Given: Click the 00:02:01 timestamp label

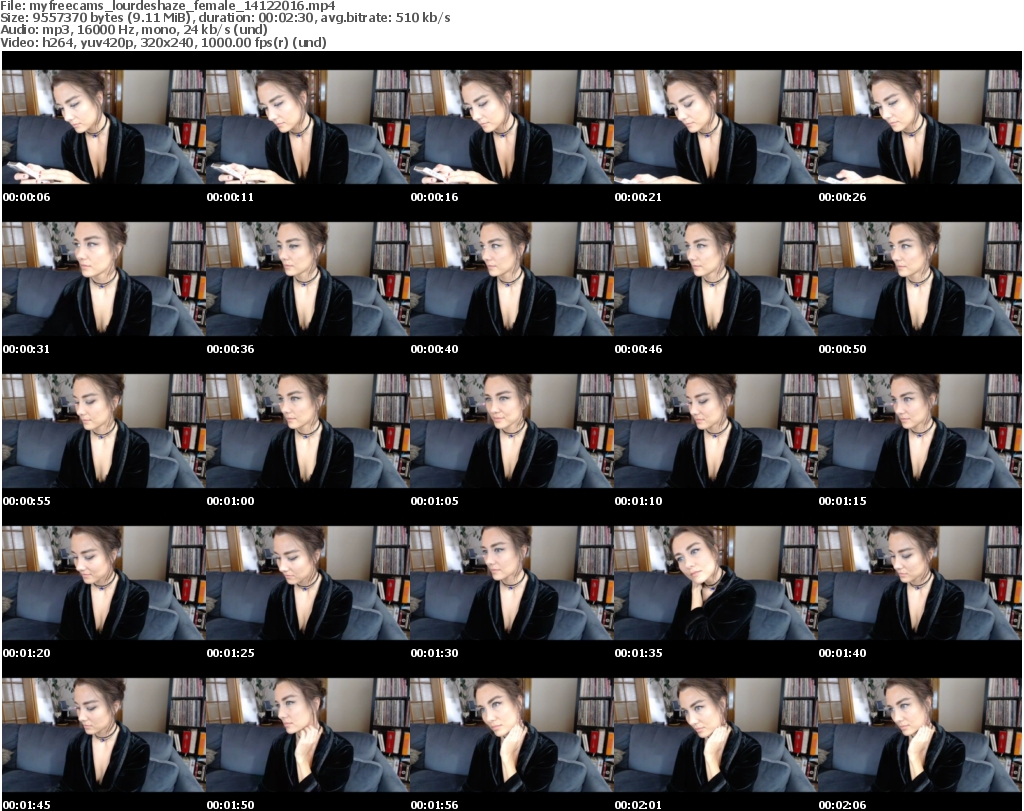Looking at the screenshot, I should click(638, 805).
